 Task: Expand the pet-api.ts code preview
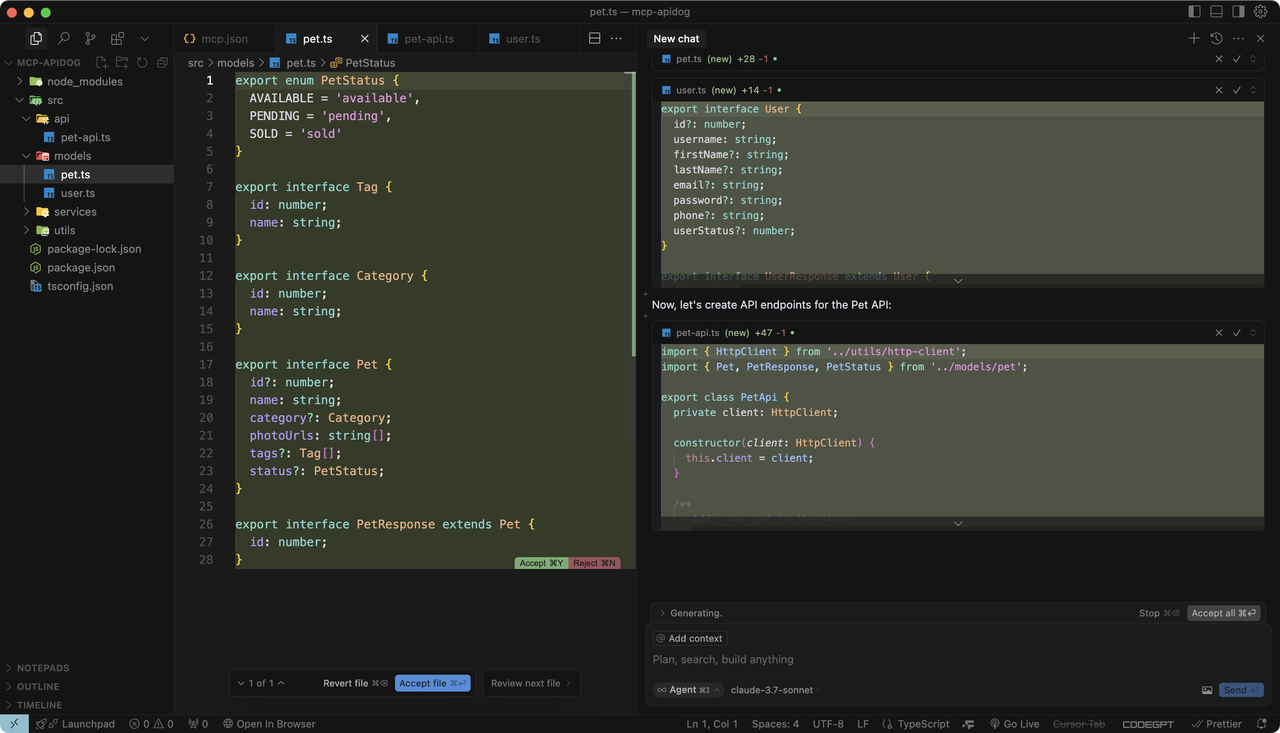(958, 523)
